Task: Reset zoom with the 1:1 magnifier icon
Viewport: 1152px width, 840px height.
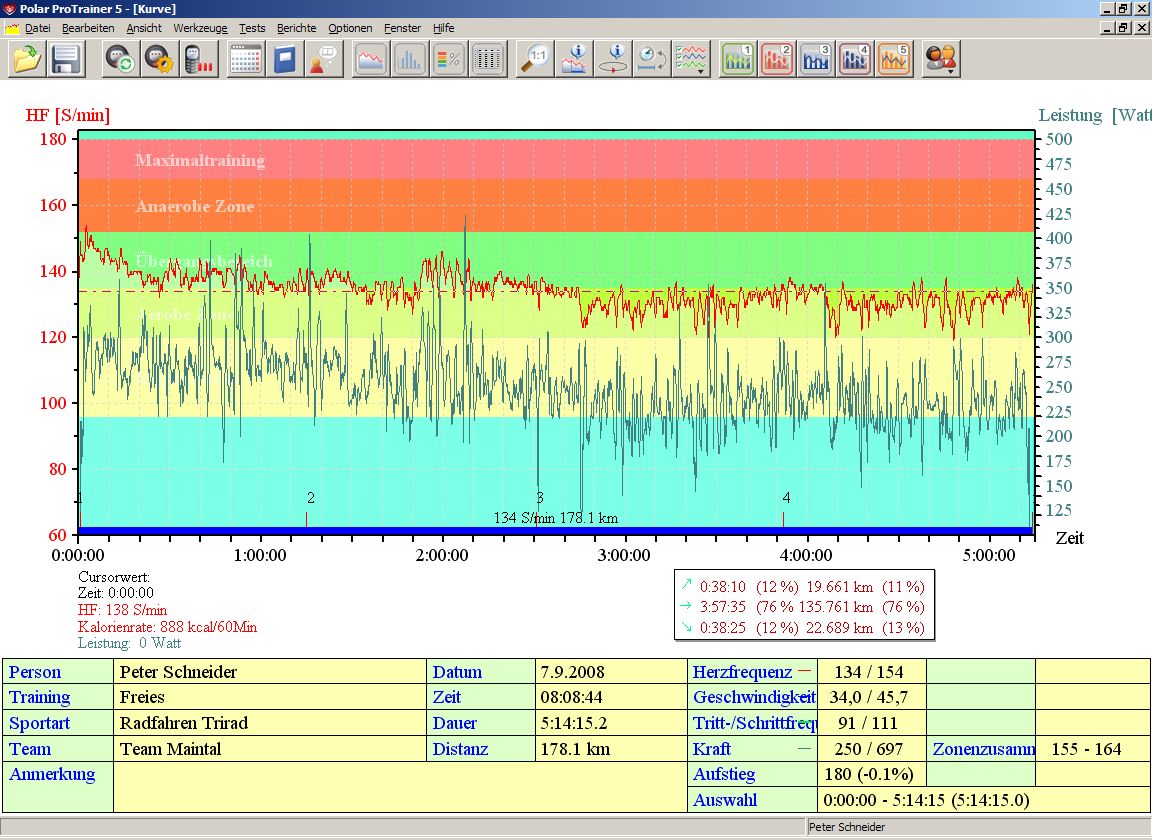Action: (537, 59)
